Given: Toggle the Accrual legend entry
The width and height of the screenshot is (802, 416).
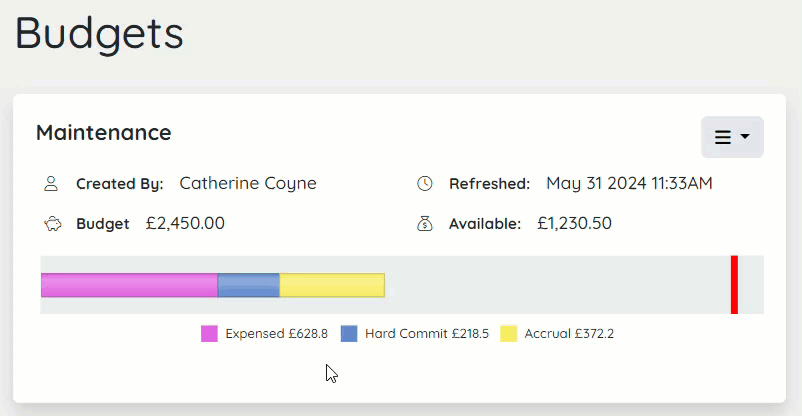Looking at the screenshot, I should [x=557, y=334].
